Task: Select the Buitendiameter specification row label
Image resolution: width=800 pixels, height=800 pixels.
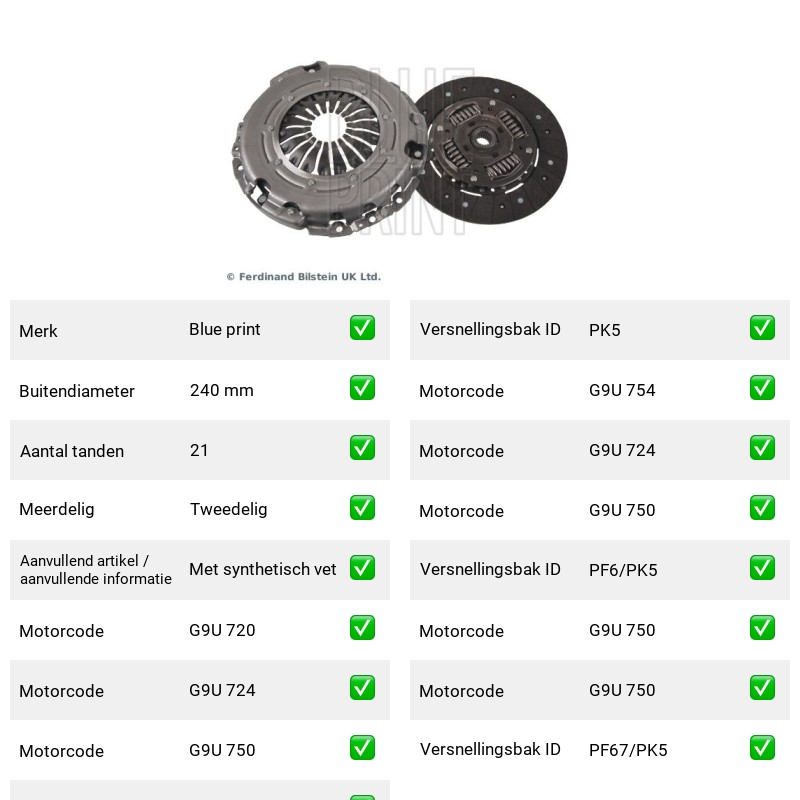Action: 77,391
